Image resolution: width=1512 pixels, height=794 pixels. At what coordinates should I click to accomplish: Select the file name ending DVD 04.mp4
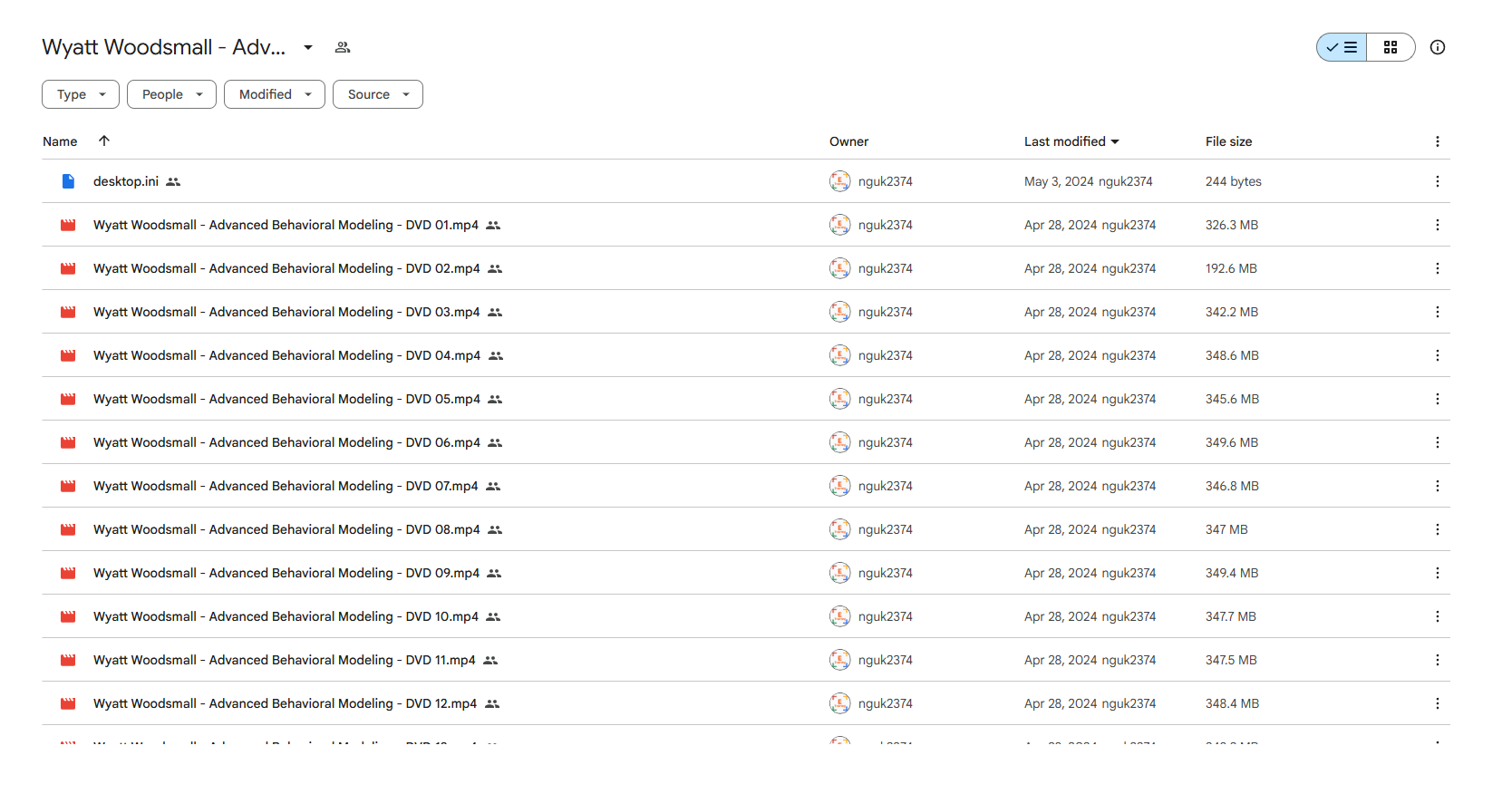click(x=287, y=355)
